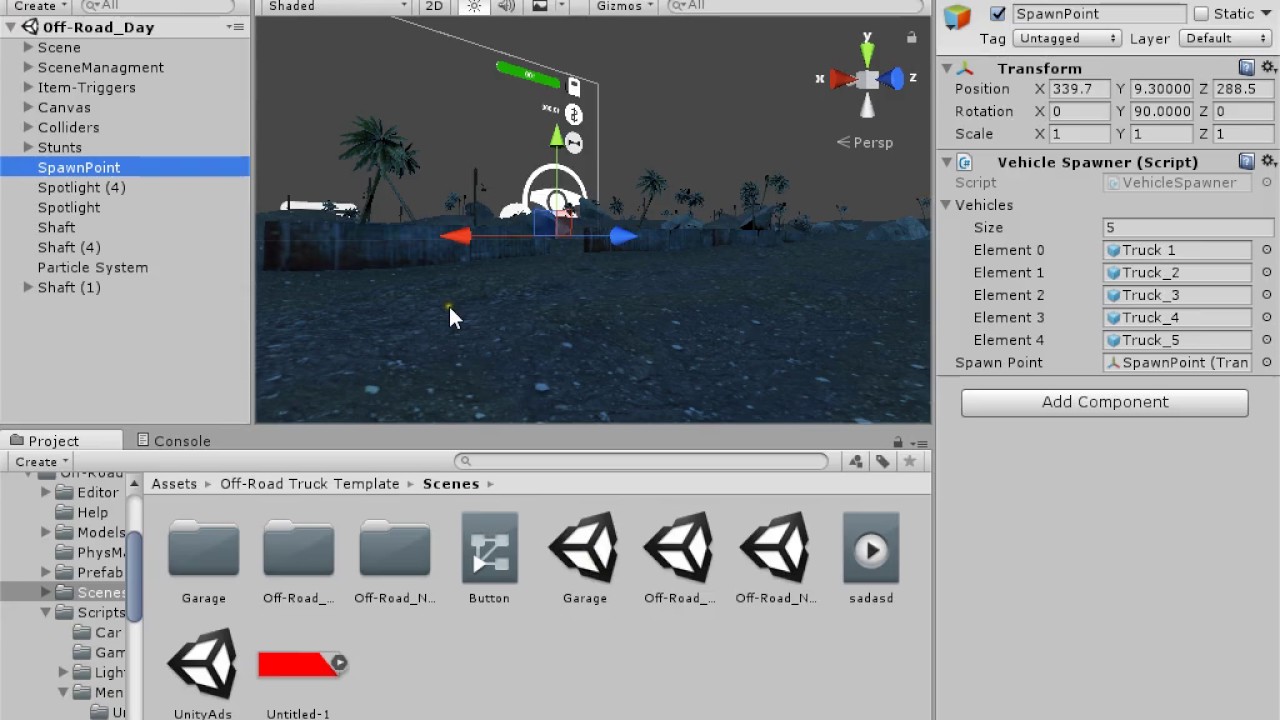Toggle scene effects image icon
The width and height of the screenshot is (1280, 720).
click(540, 6)
